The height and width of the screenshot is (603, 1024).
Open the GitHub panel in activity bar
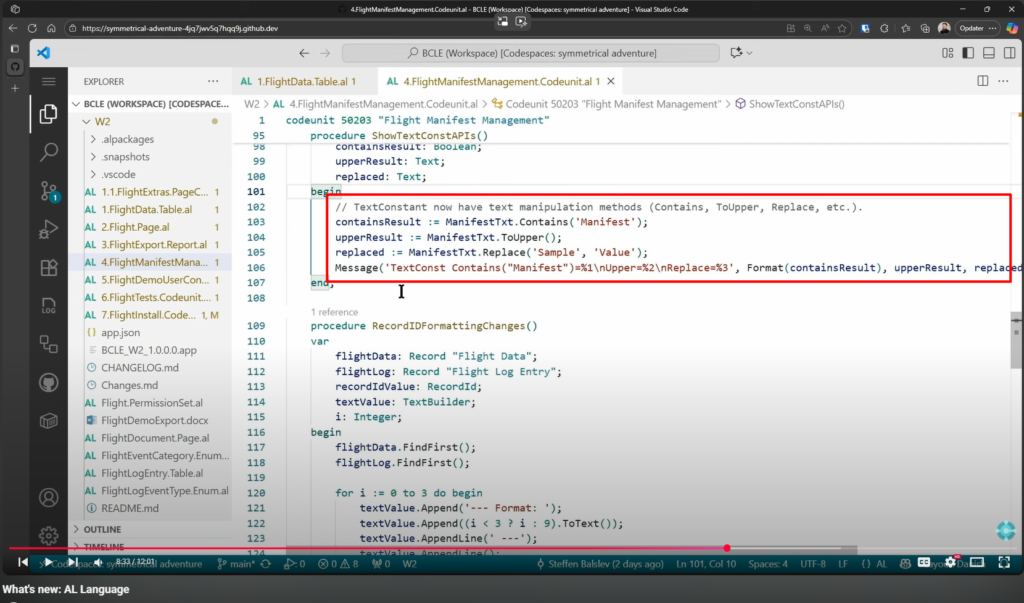(48, 382)
